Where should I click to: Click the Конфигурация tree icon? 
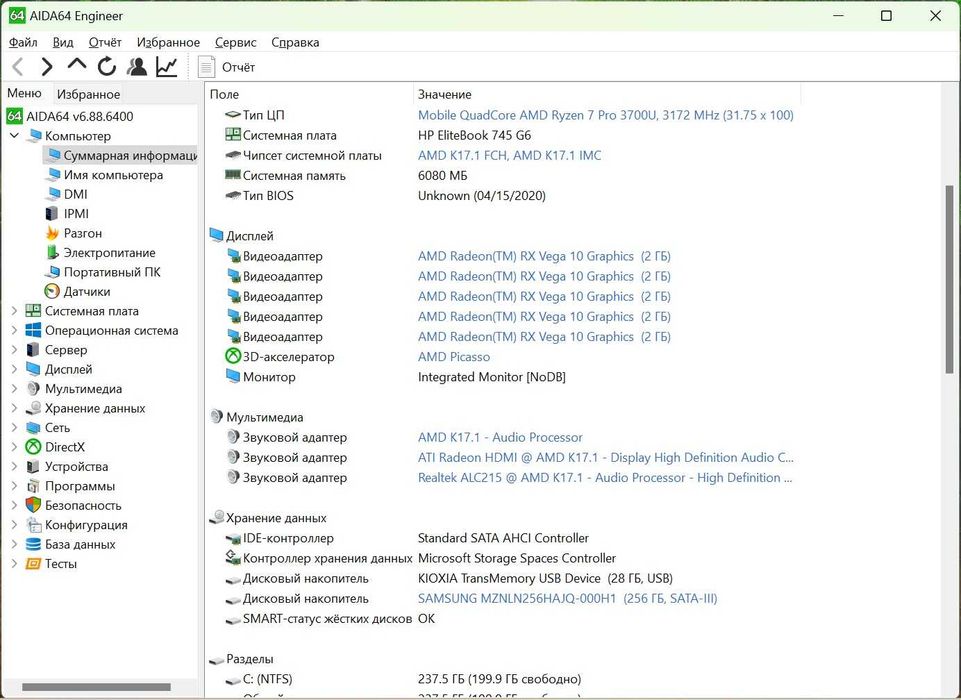point(33,525)
